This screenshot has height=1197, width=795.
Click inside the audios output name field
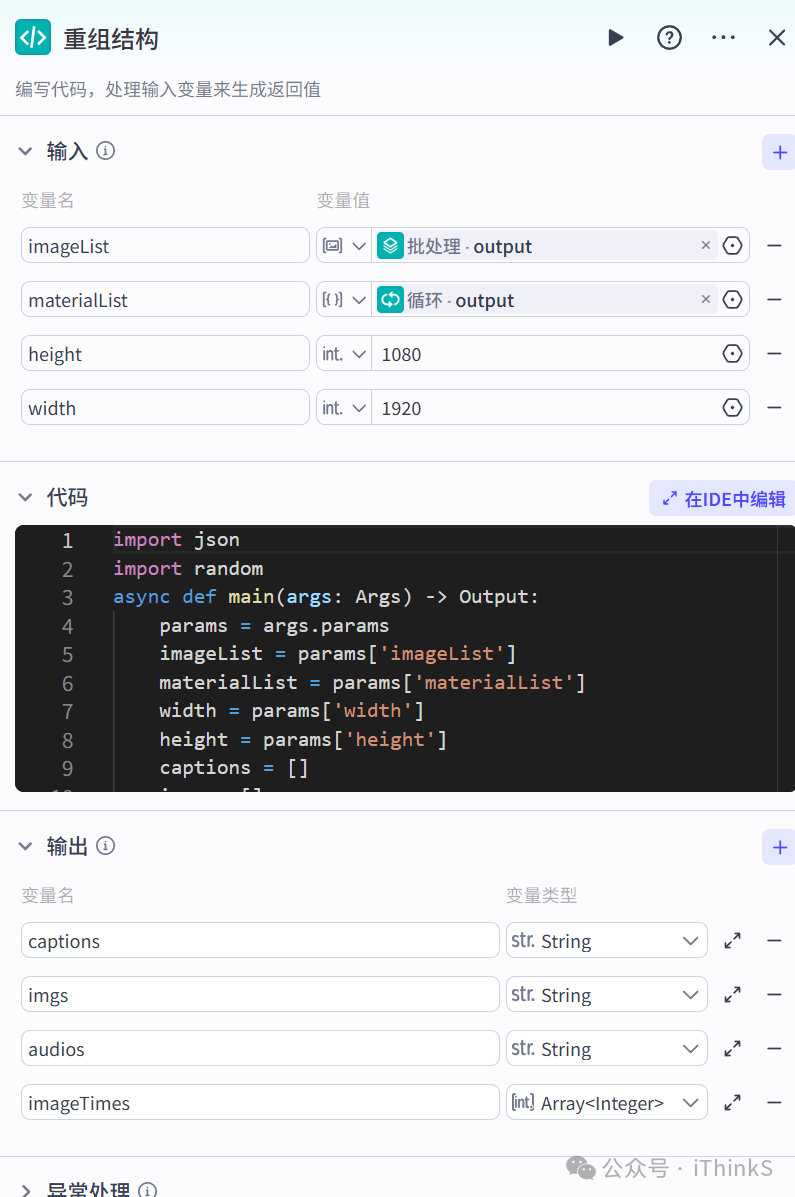point(258,1048)
